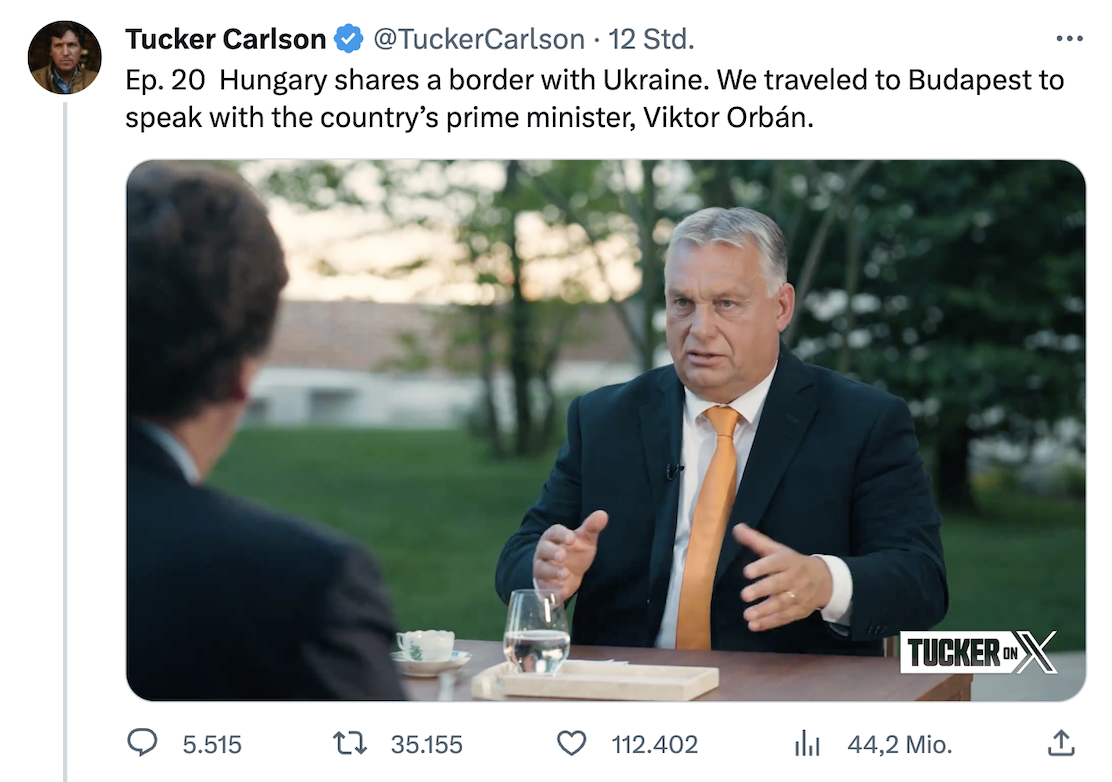Click the 112.402 likes count
This screenshot has width=1112, height=782.
click(654, 744)
